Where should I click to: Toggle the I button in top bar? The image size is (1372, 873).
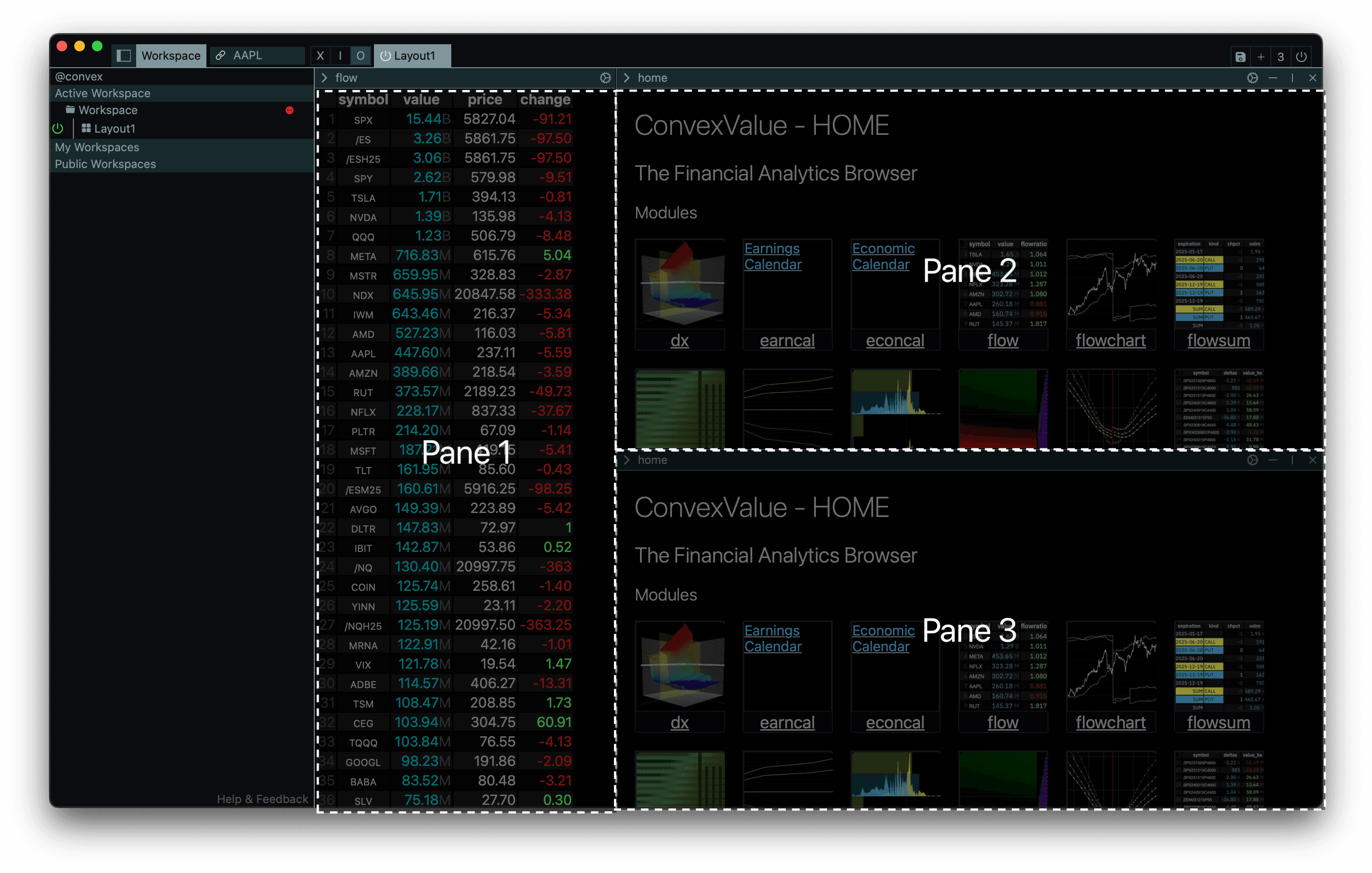pos(340,56)
